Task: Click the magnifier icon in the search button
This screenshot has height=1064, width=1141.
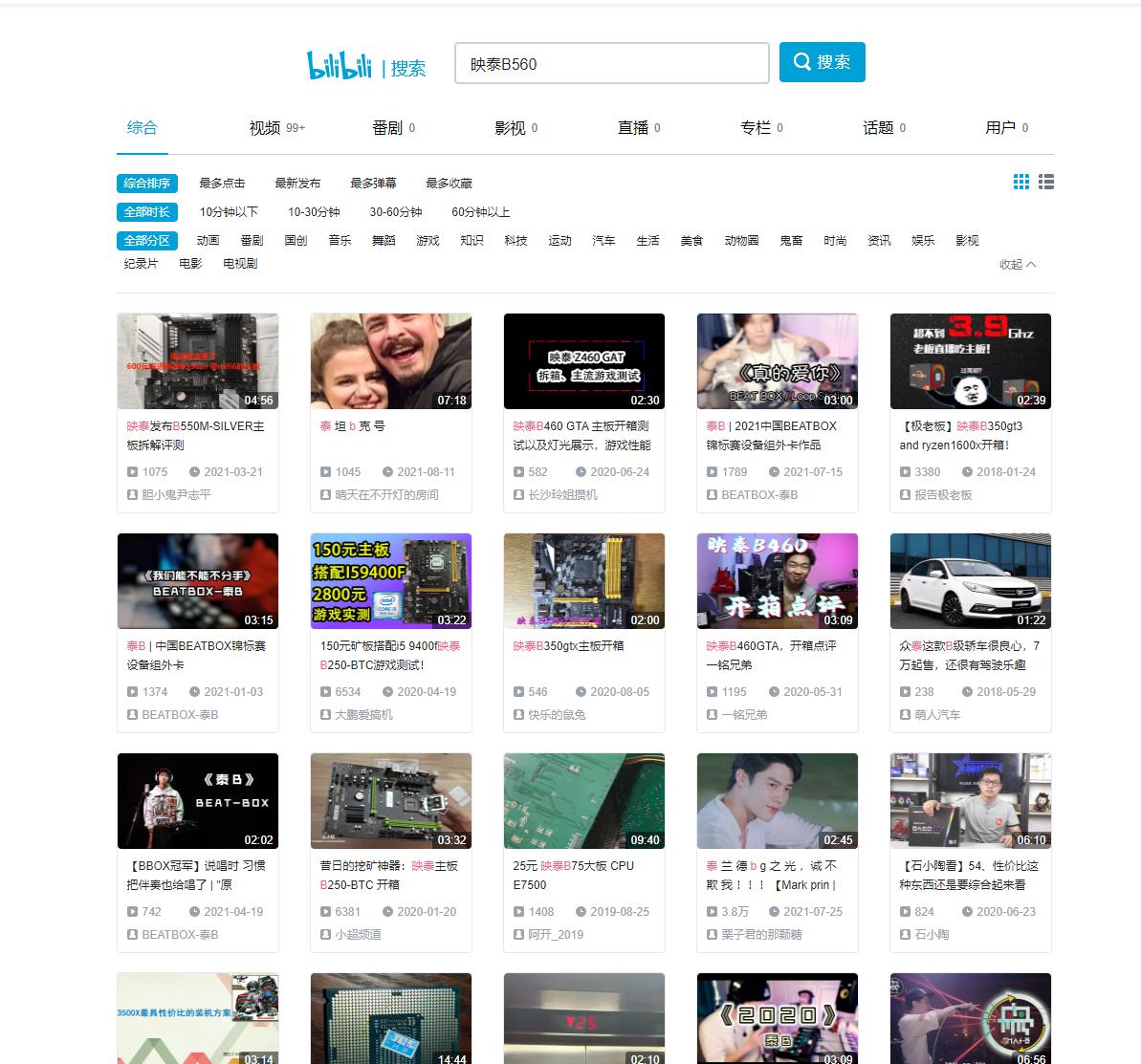Action: (x=802, y=61)
